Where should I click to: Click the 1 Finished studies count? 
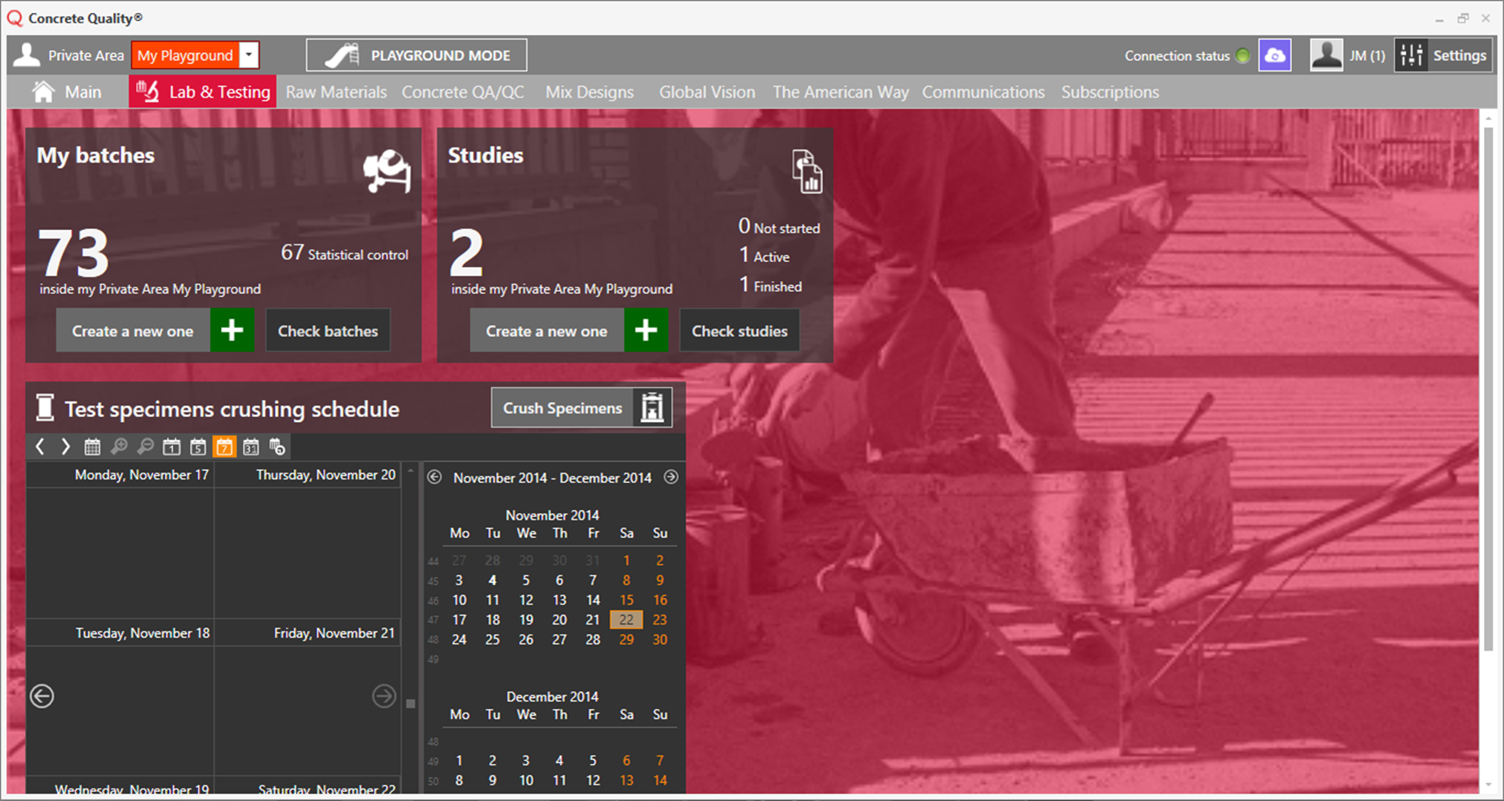770,285
